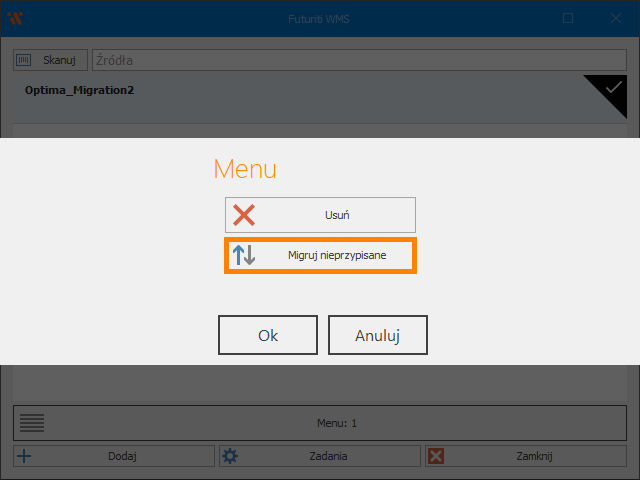The image size is (640, 480).
Task: Maximize the Futuriti WMS window
Action: (568, 18)
